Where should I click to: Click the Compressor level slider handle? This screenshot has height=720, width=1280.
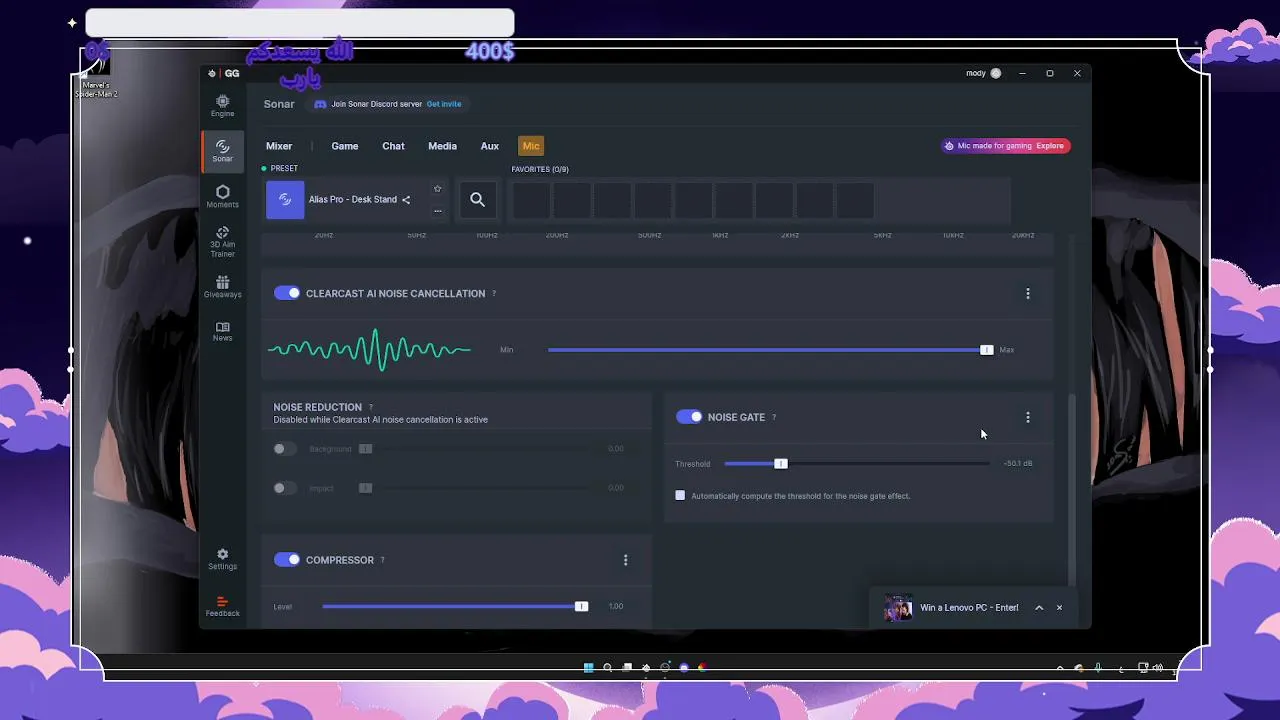[581, 607]
